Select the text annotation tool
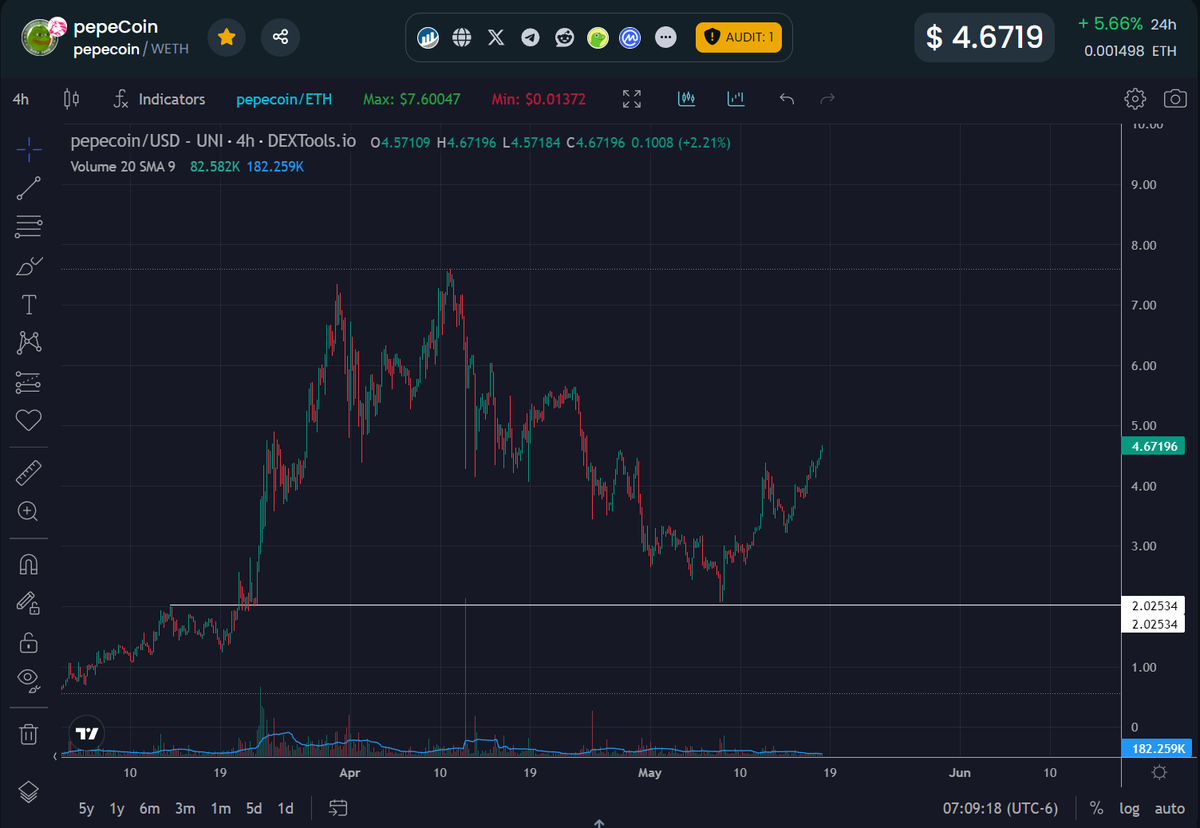Image resolution: width=1200 pixels, height=828 pixels. (29, 304)
